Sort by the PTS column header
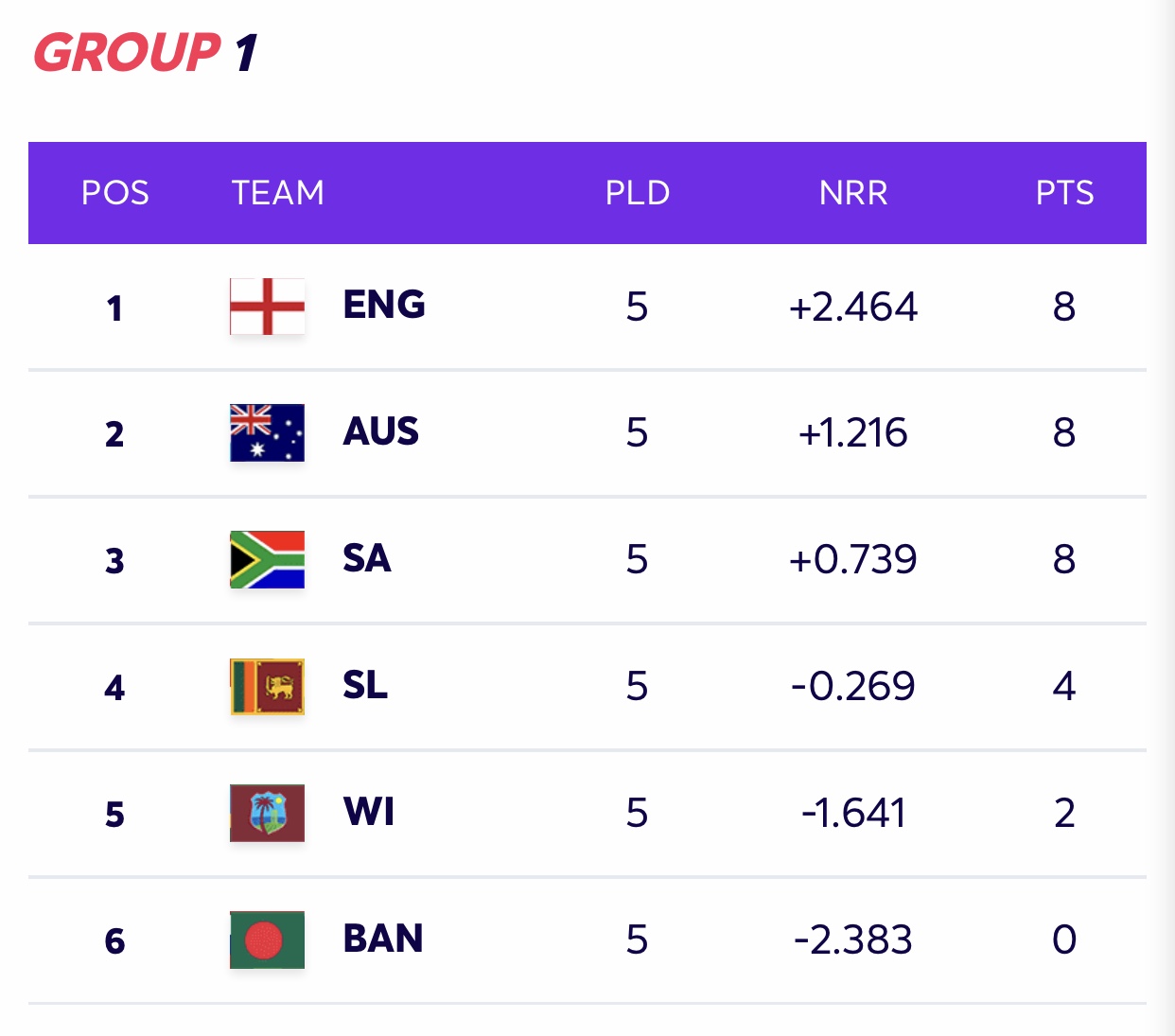This screenshot has height=1036, width=1175. [1064, 193]
